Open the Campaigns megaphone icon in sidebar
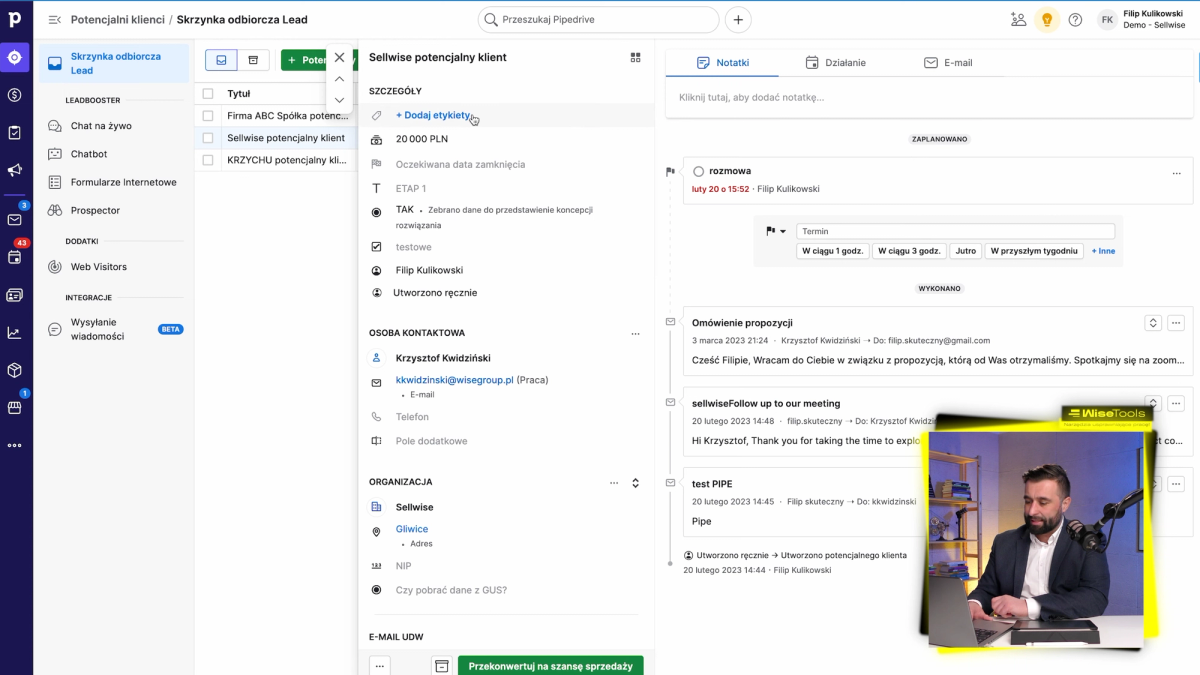 [x=15, y=170]
